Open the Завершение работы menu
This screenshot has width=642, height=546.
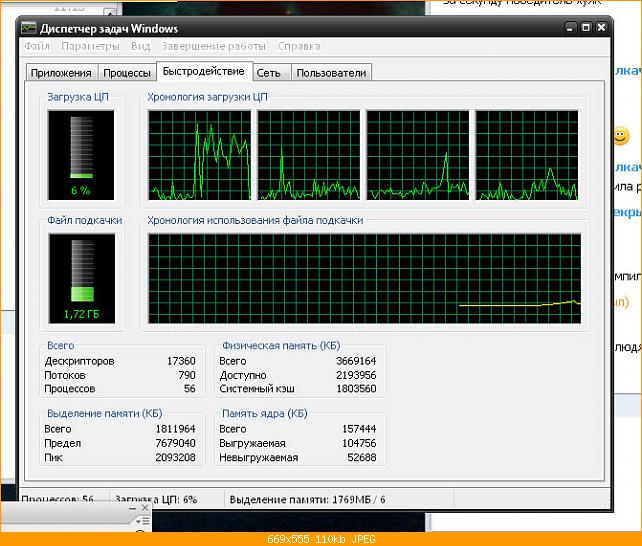(213, 46)
